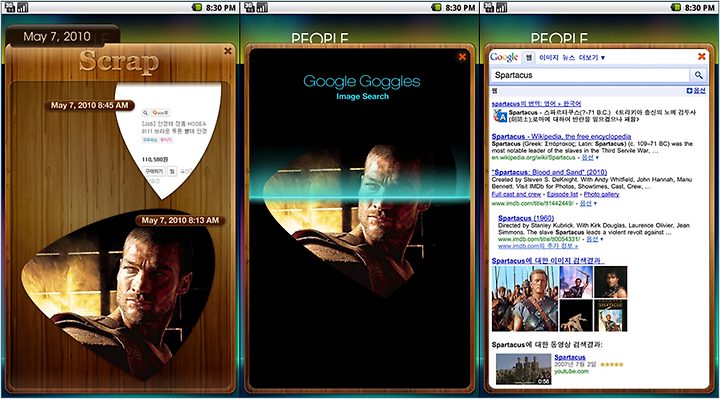Tap the 8:30 PM clock on the Google results screen
Image resolution: width=720 pixels, height=399 pixels.
(699, 8)
